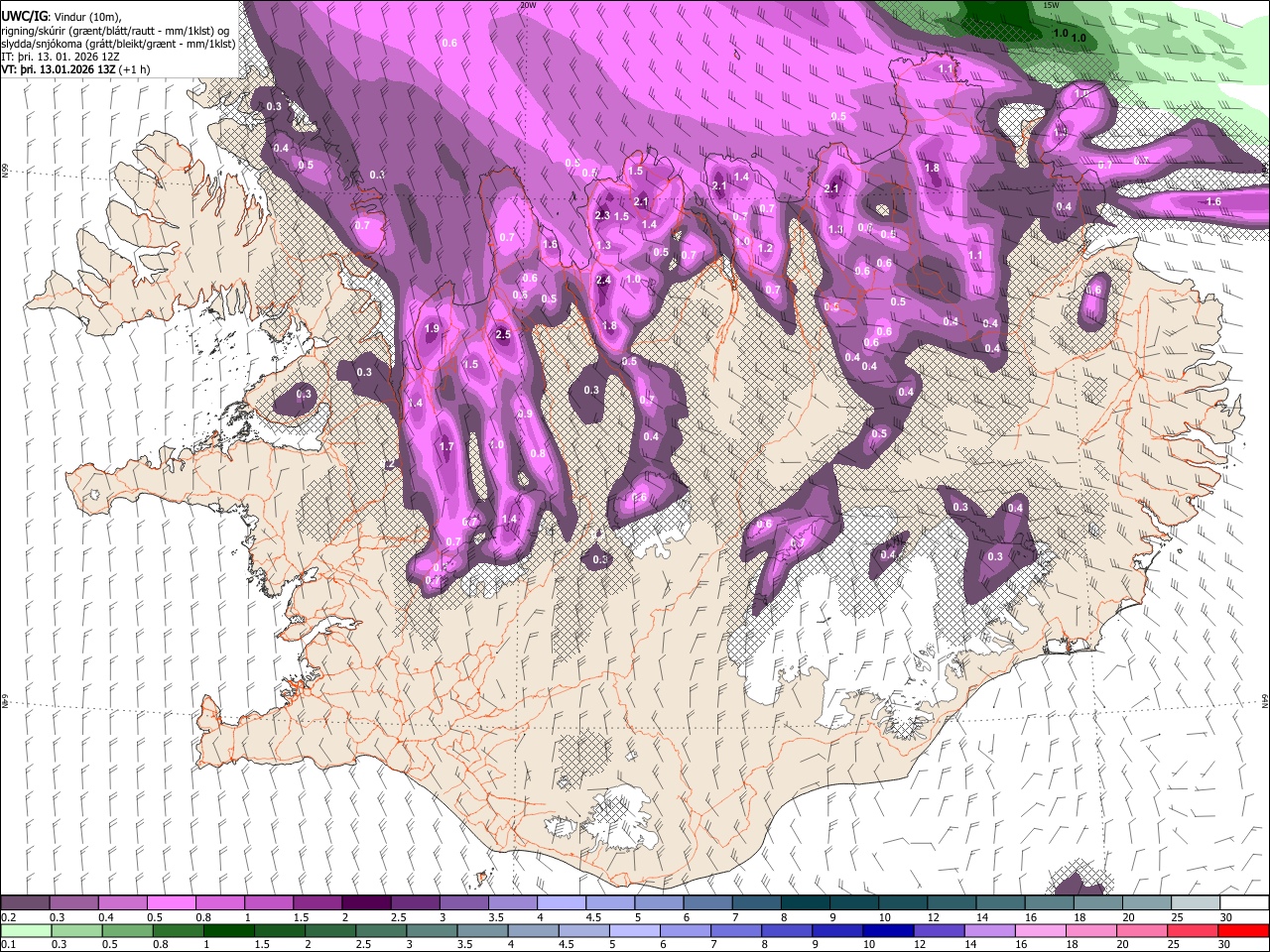This screenshot has height=952, width=1270.
Task: Select the light lavender 4 swatch in top legend row
Action: 561,903
